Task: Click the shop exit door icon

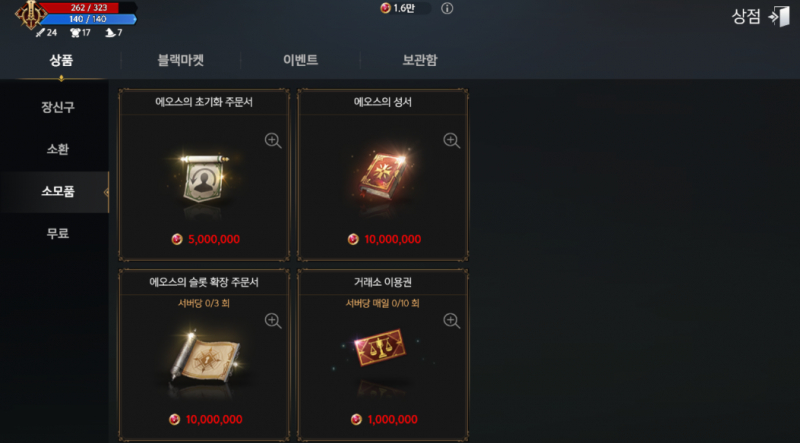Action: pyautogui.click(x=779, y=16)
